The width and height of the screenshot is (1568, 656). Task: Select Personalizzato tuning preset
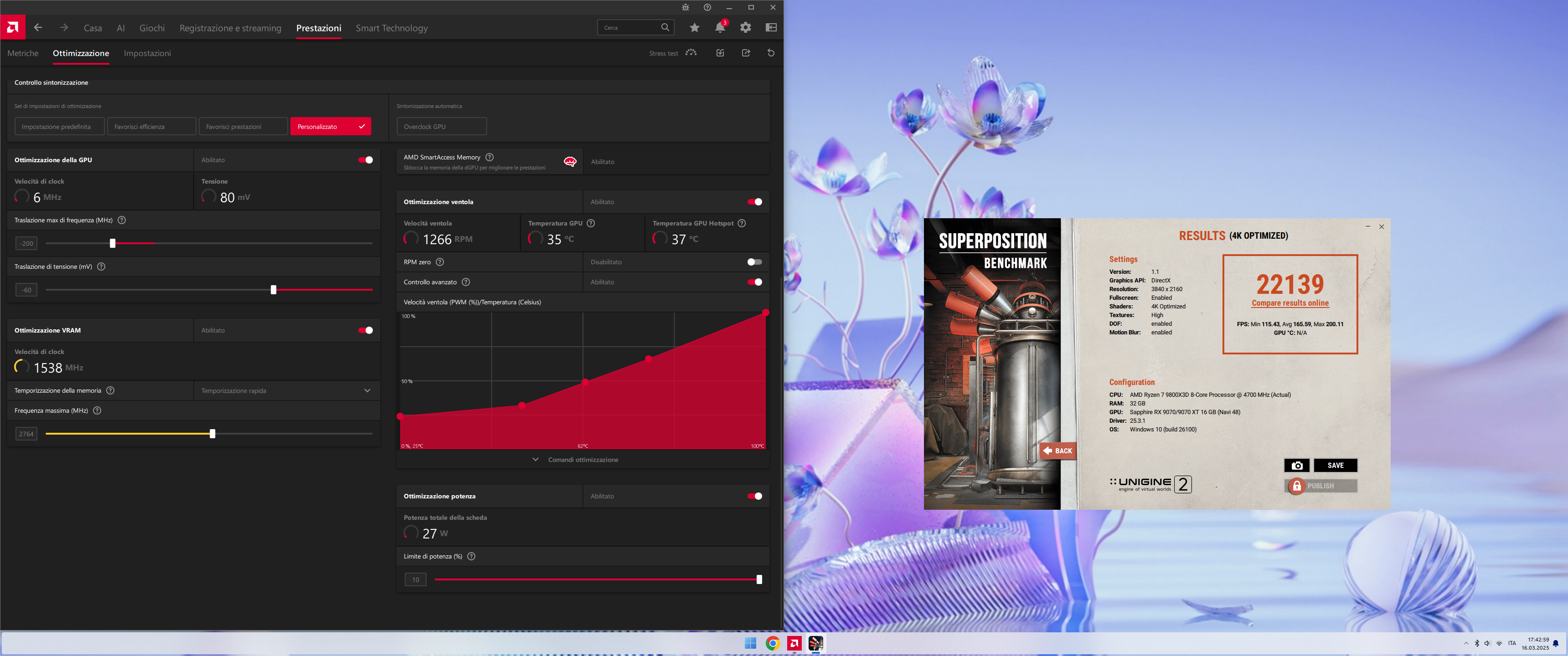pyautogui.click(x=330, y=127)
